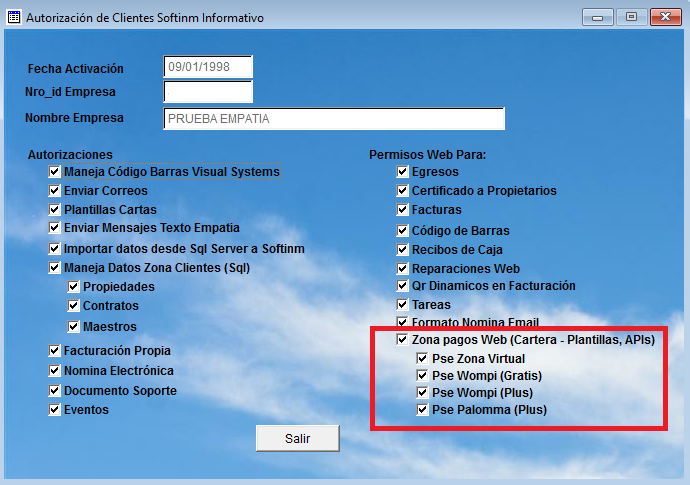Toggle Nomina Electrónica checkbox
This screenshot has height=485, width=690.
coord(54,371)
